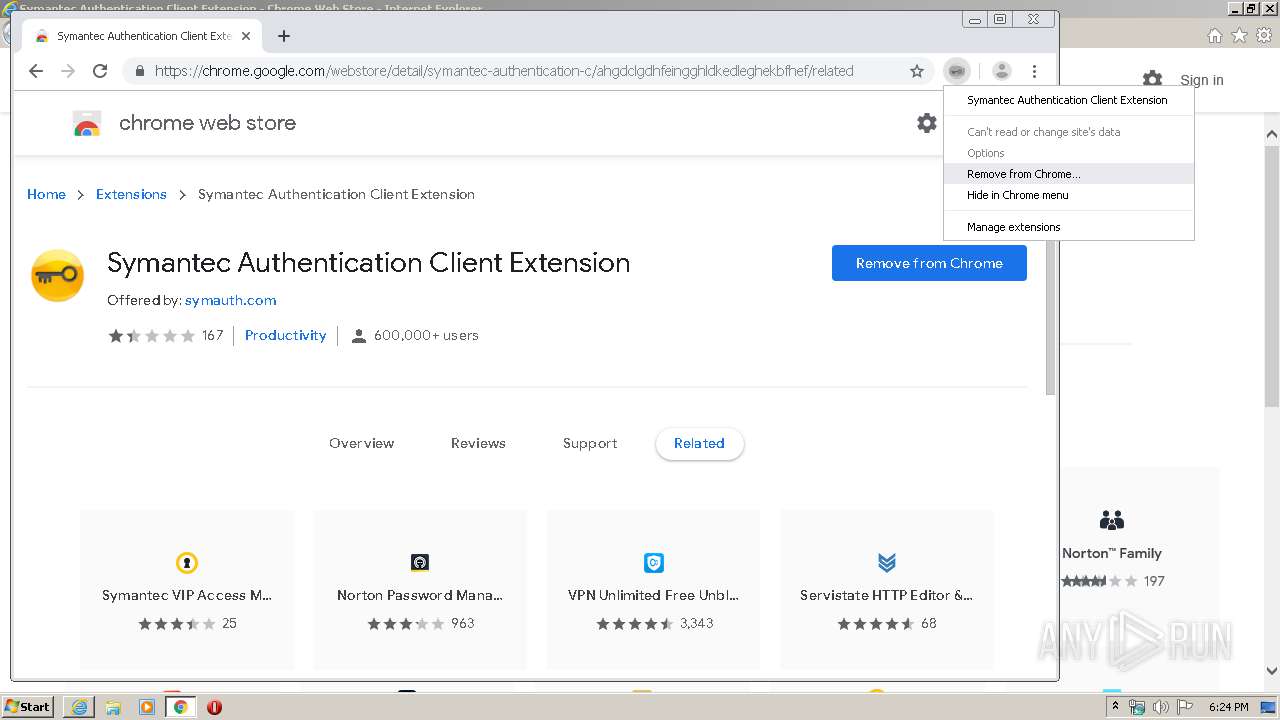Select Hide in Chrome menu entry
Viewport: 1280px width, 720px height.
tap(1069, 195)
